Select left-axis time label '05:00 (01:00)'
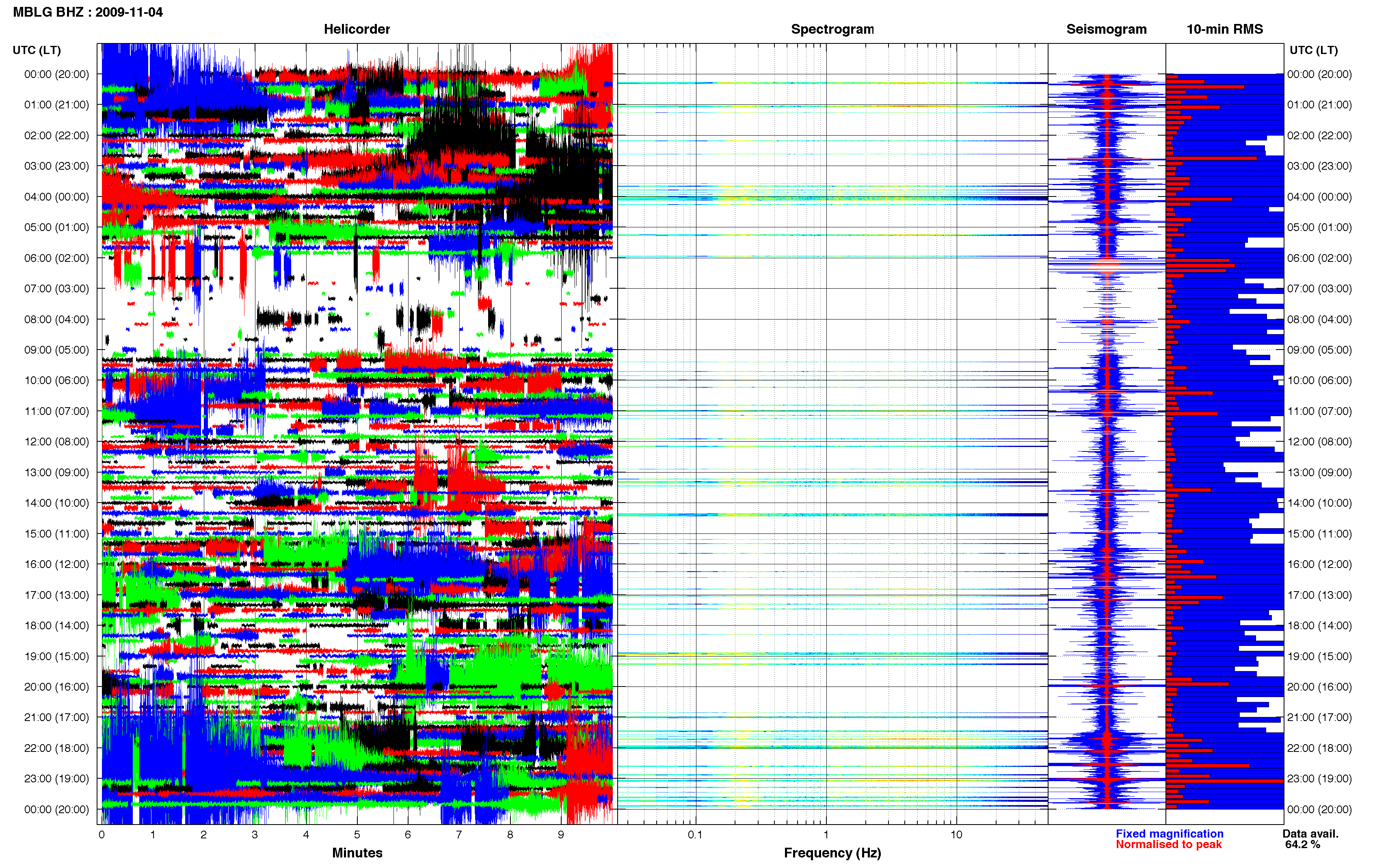 [56, 227]
